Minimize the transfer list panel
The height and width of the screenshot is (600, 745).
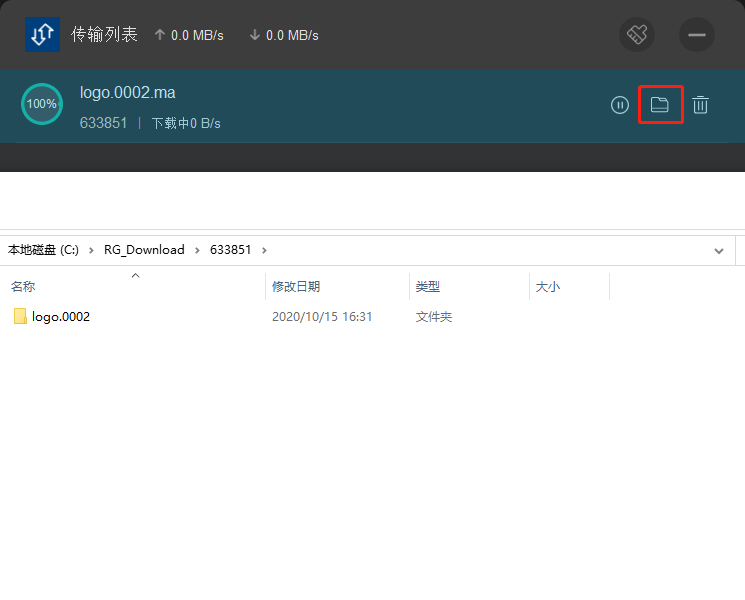coord(697,35)
